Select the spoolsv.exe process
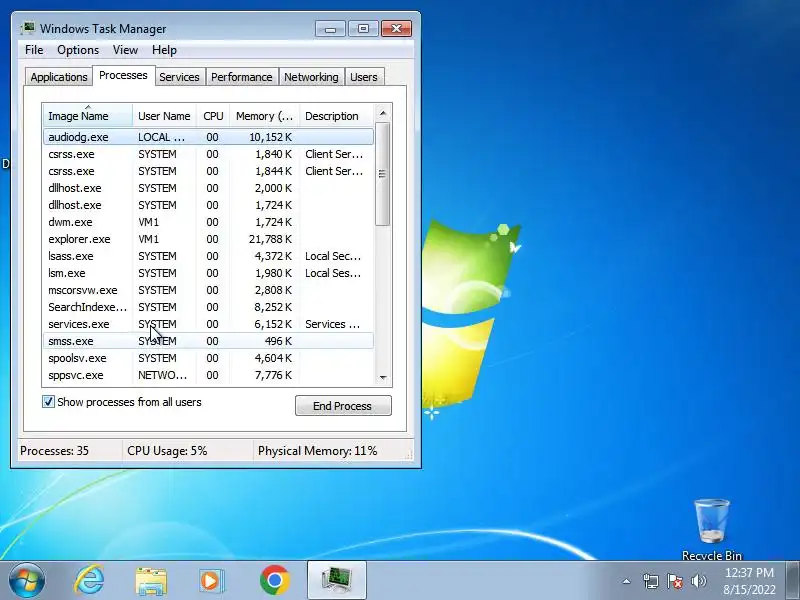 point(208,358)
